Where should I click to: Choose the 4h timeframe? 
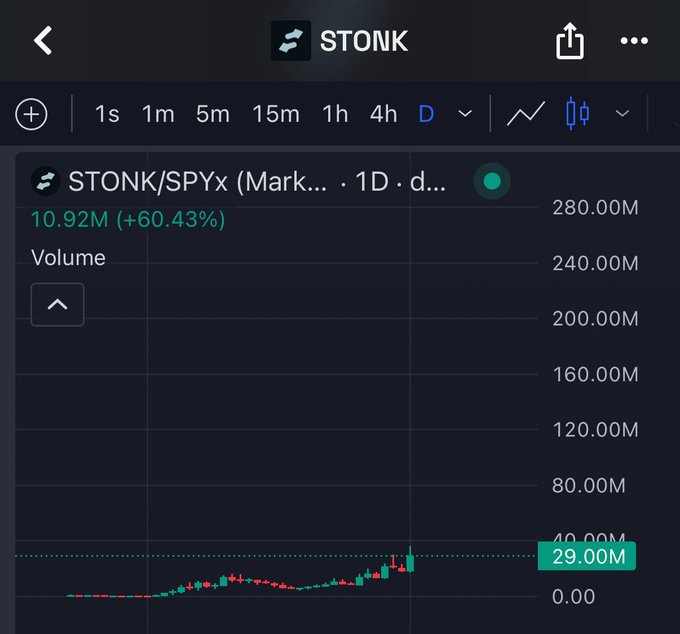click(383, 114)
